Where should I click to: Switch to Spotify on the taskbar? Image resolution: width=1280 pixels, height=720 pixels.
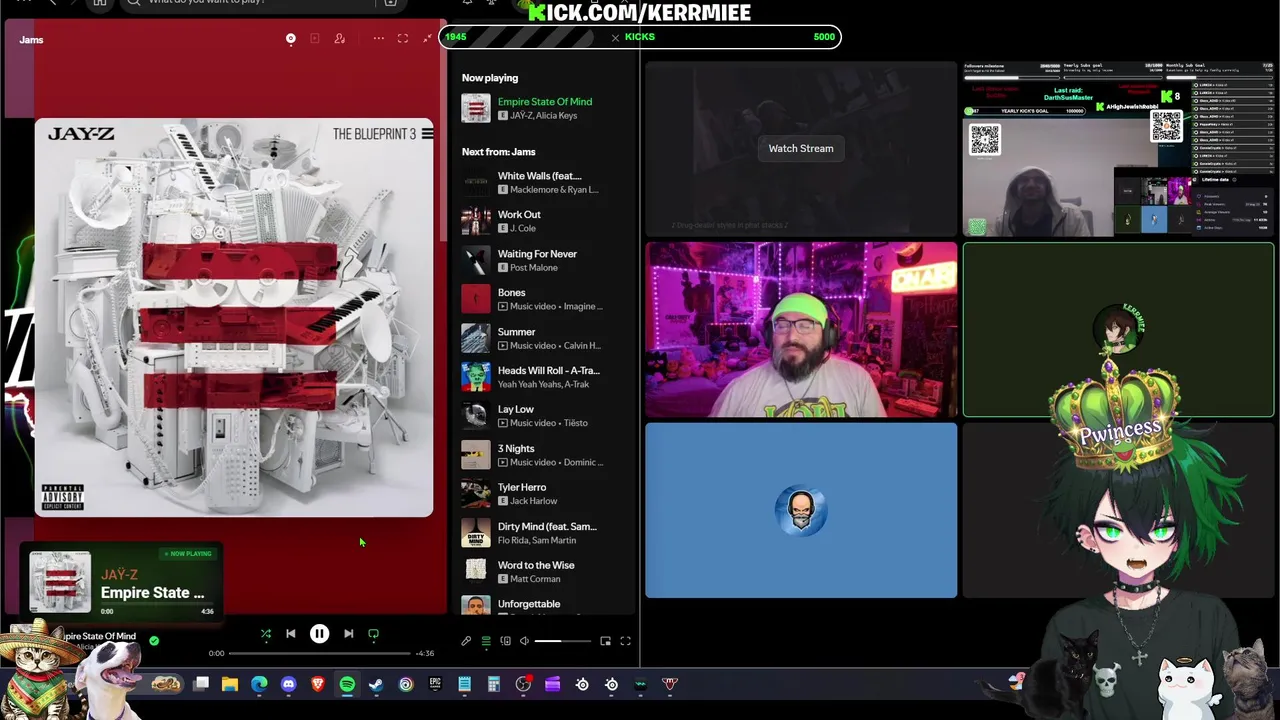[x=347, y=684]
